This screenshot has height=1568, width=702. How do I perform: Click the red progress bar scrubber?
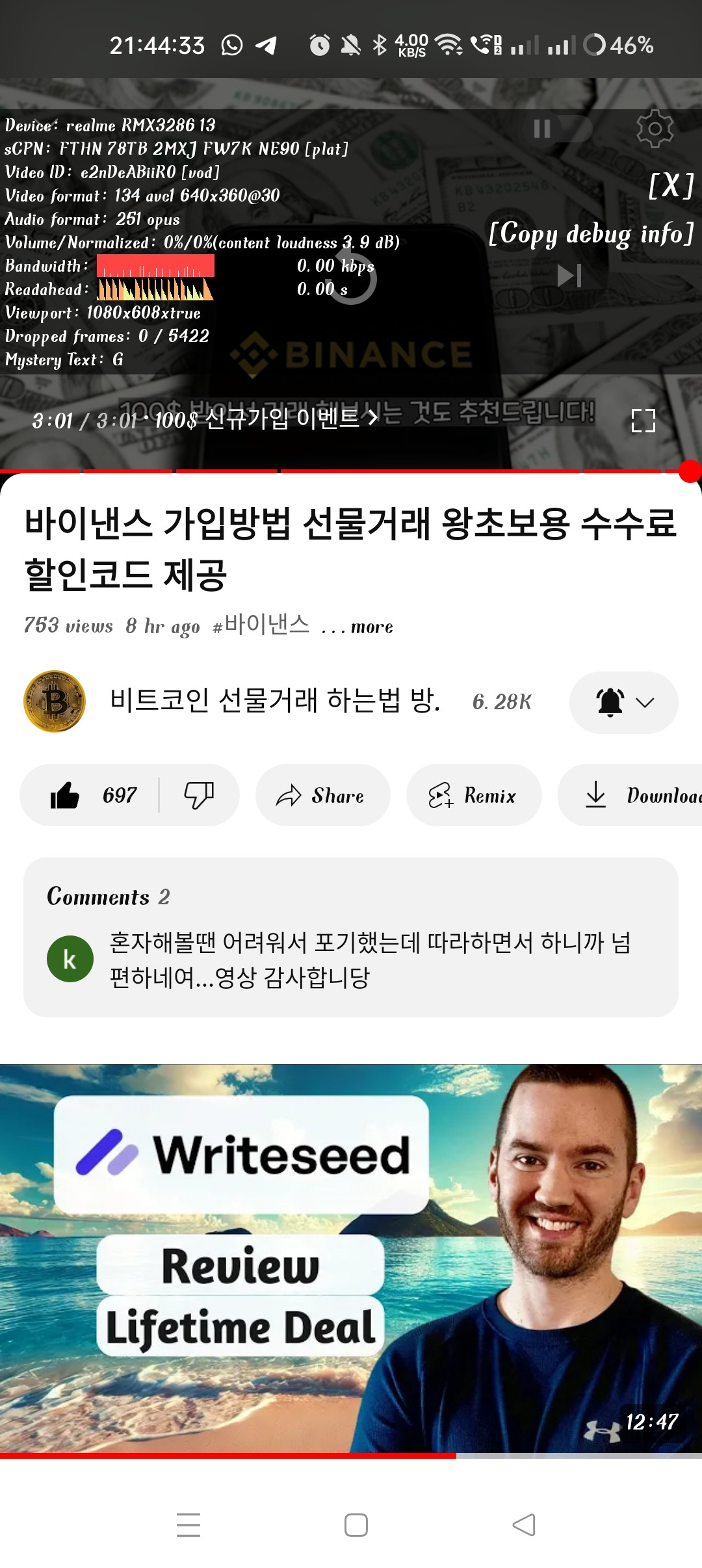(x=689, y=471)
